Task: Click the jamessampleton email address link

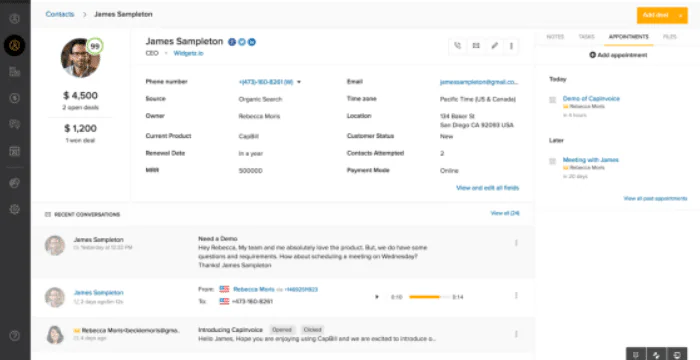Action: (x=479, y=82)
